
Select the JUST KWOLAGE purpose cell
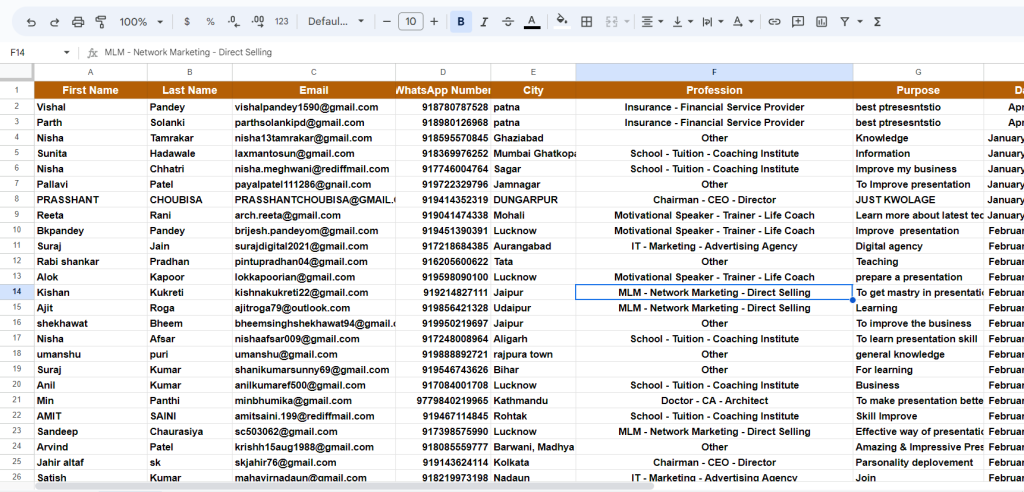pyautogui.click(x=918, y=200)
